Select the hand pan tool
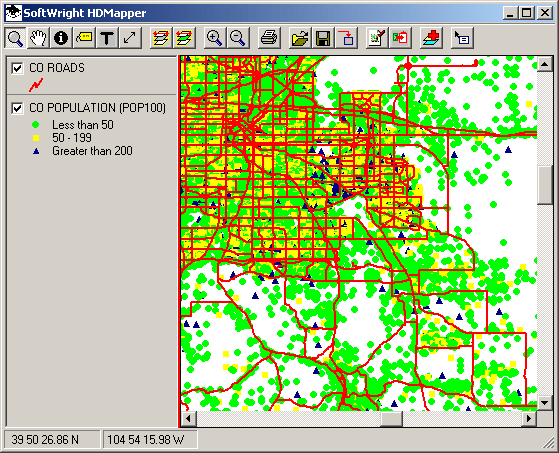This screenshot has width=559, height=453. (38, 38)
